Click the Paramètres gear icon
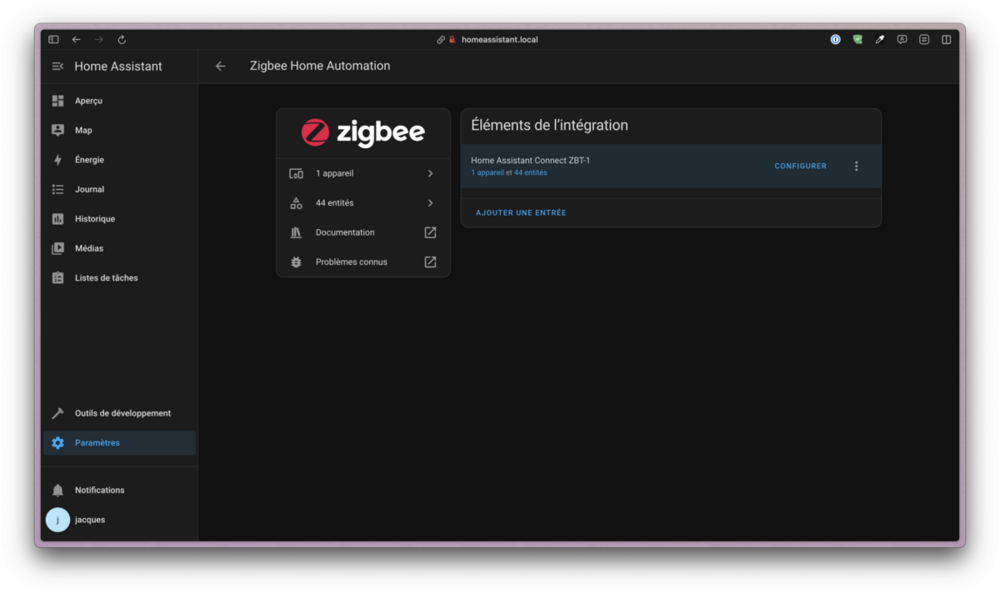Screen dimensions: 1000x593 pyautogui.click(x=58, y=443)
